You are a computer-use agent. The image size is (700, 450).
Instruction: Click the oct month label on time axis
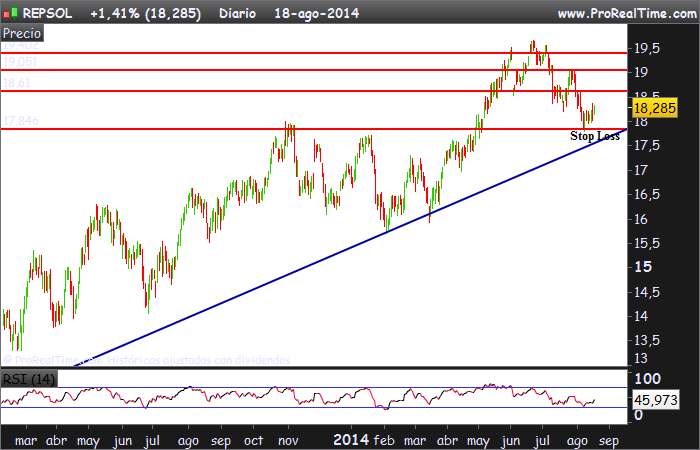(254, 441)
